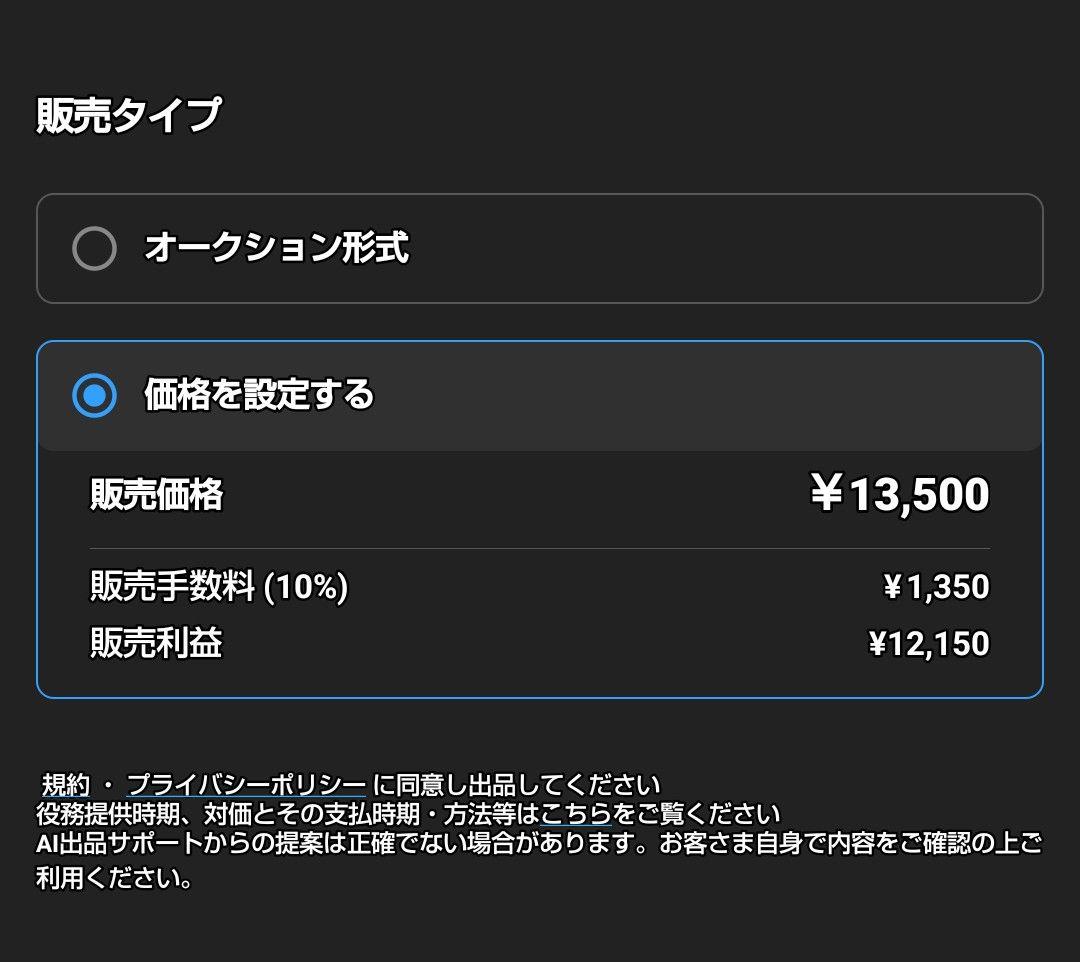Click the 役務提供時期 notice text
1080x962 pixels.
point(287,813)
